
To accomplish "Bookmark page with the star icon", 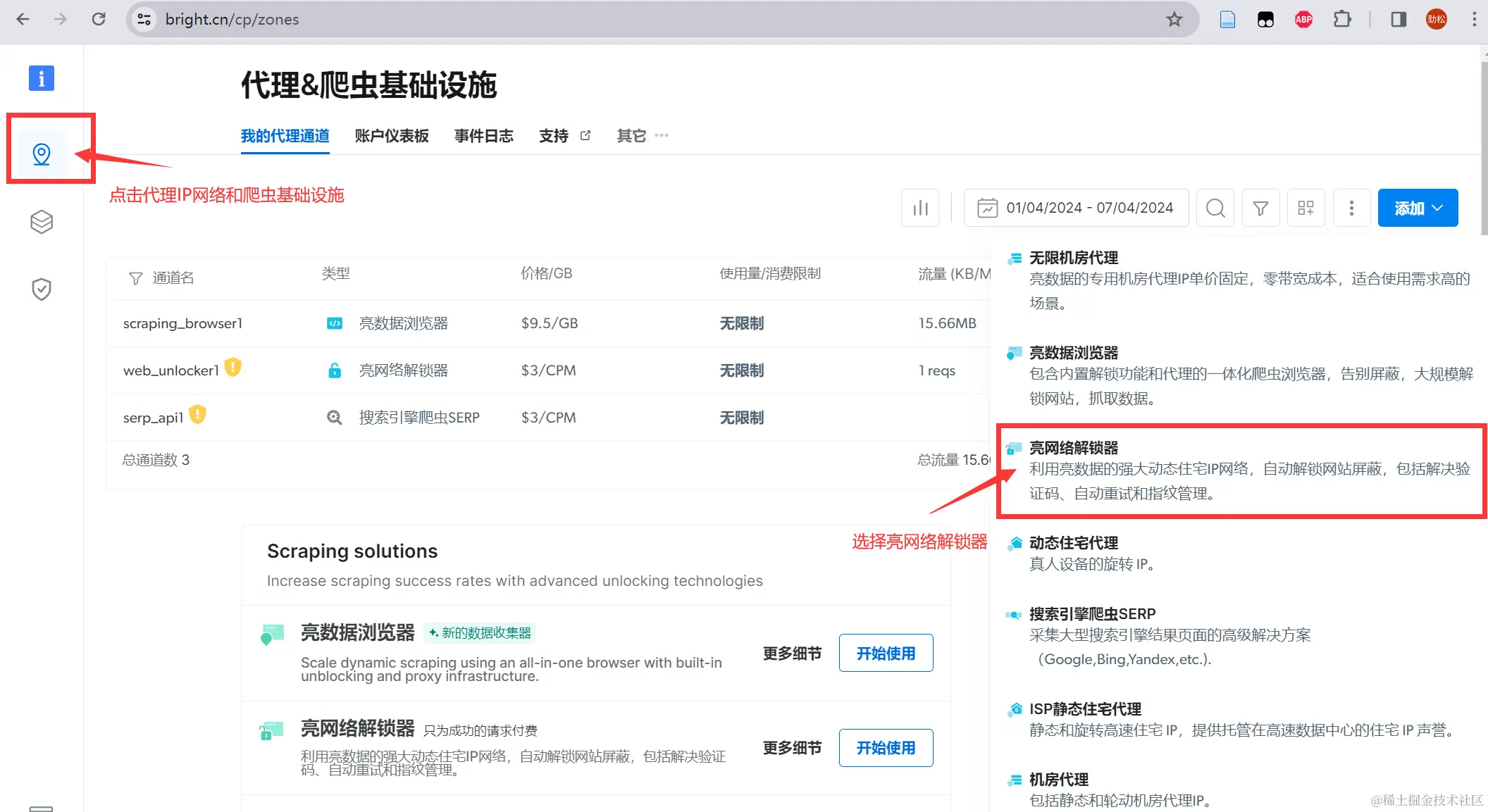I will click(1174, 20).
